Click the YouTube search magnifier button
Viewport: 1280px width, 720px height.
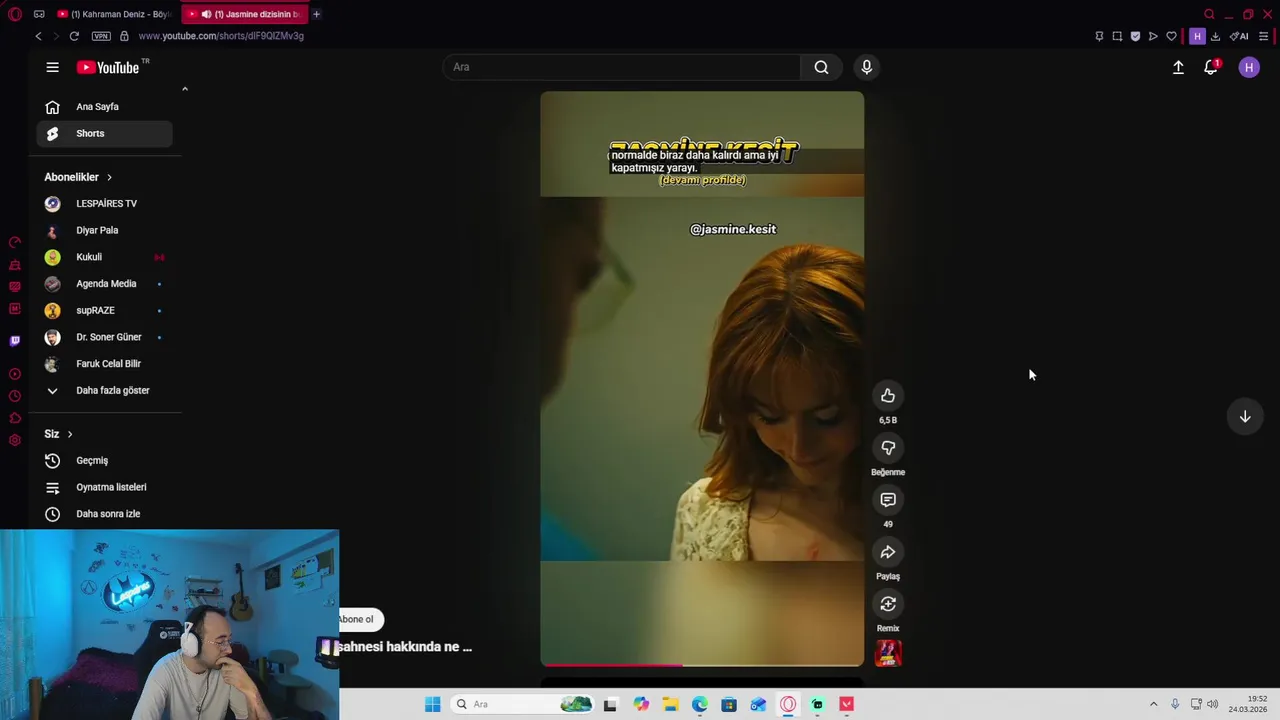[821, 67]
